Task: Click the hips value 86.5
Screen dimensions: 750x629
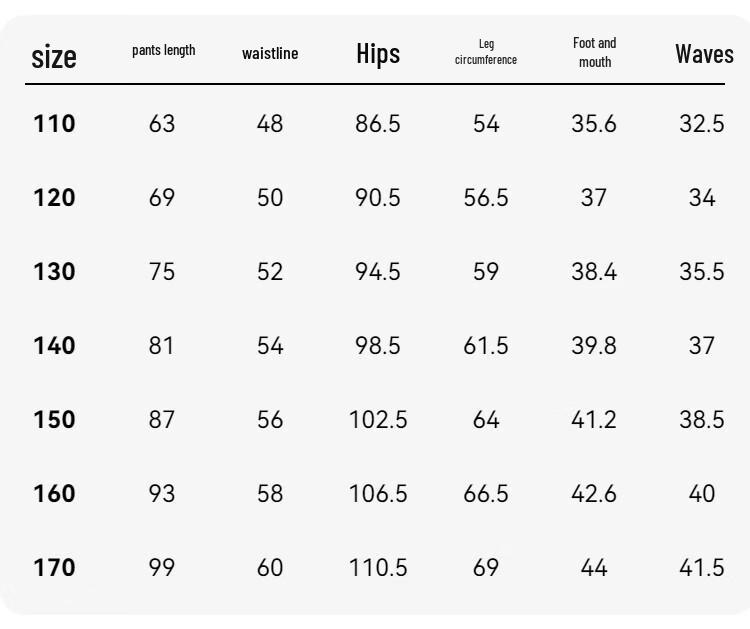Action: click(x=378, y=124)
